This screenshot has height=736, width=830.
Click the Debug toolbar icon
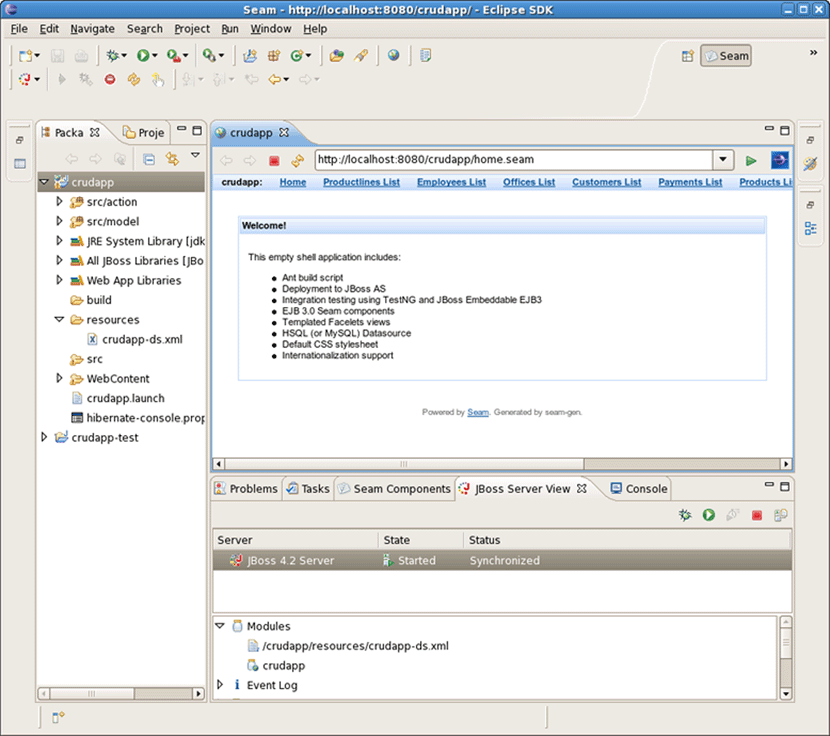113,56
